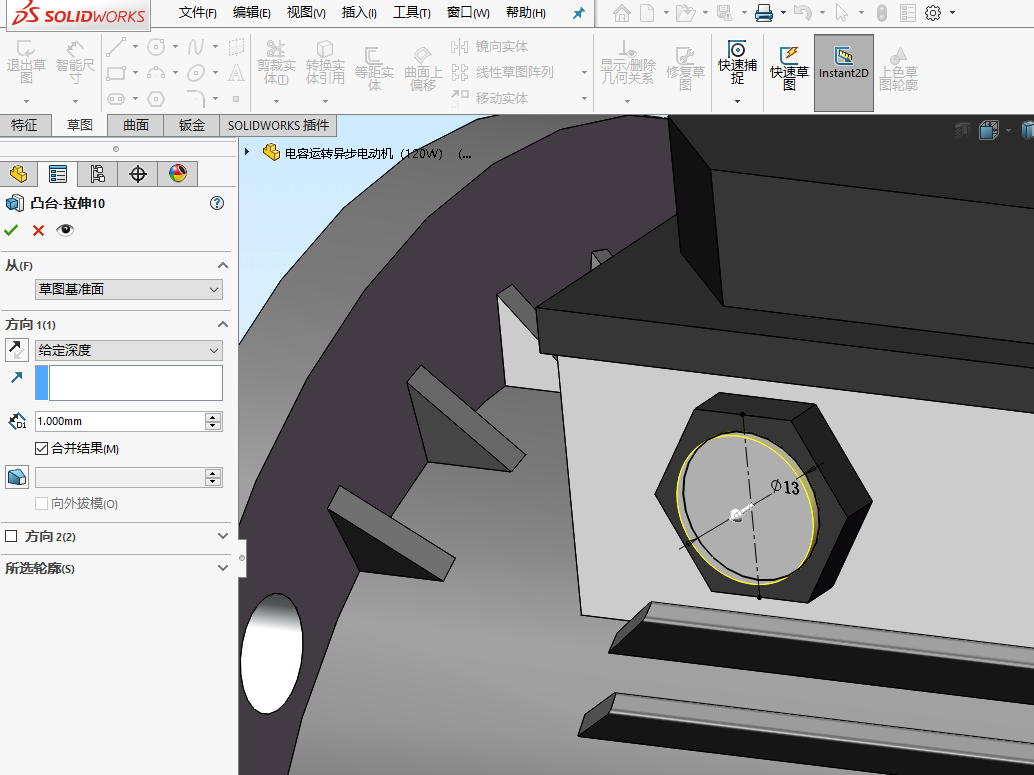
Task: Click the reverse direction button beside 给定深度
Action: click(x=16, y=350)
